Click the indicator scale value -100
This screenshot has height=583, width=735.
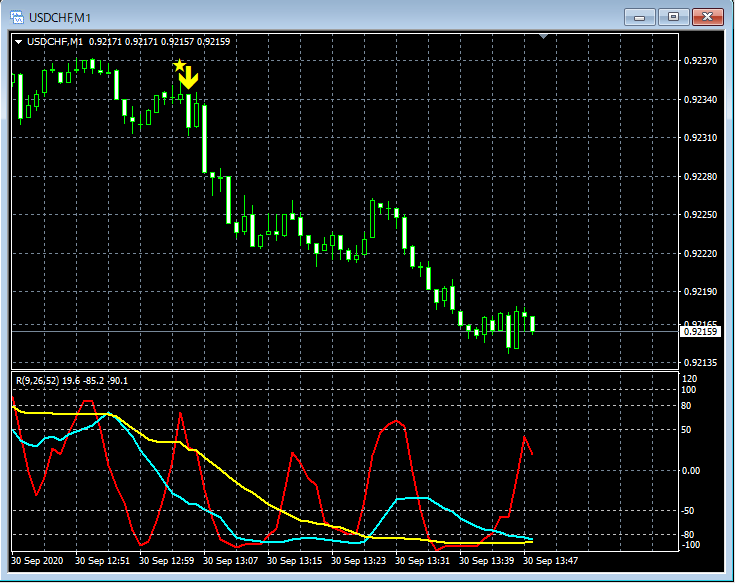(x=690, y=545)
